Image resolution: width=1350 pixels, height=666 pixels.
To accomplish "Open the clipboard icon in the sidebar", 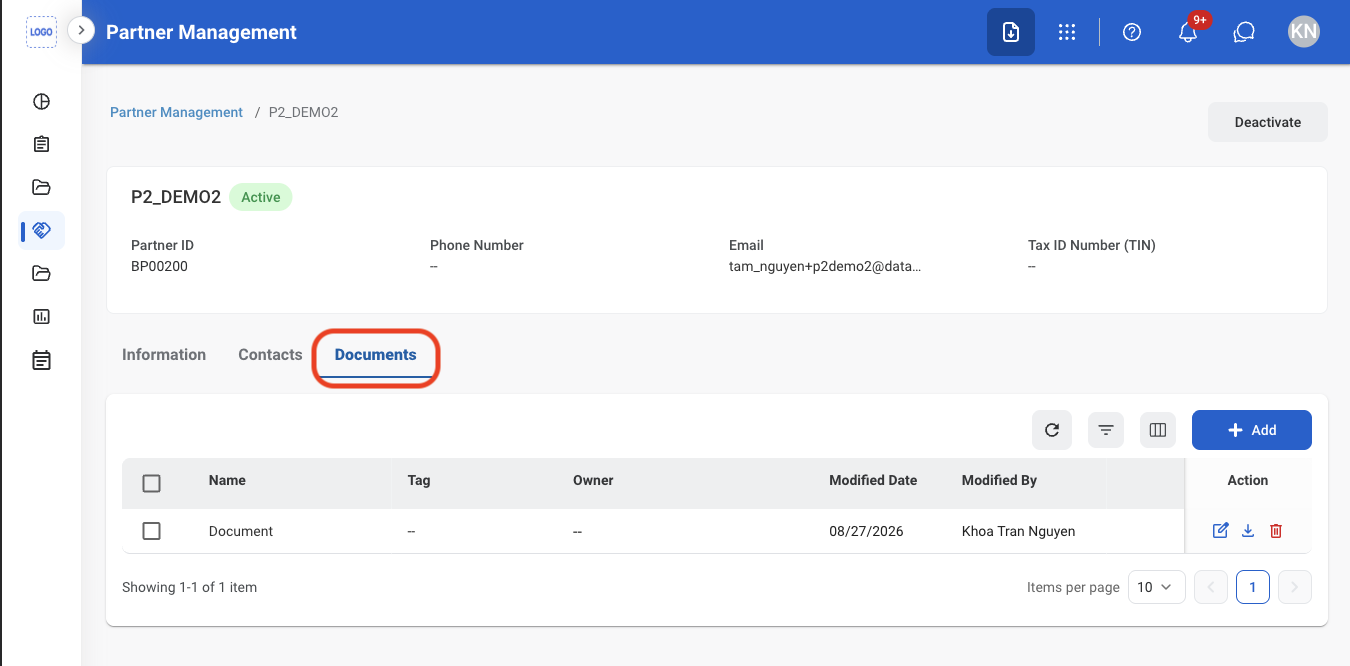I will point(41,144).
